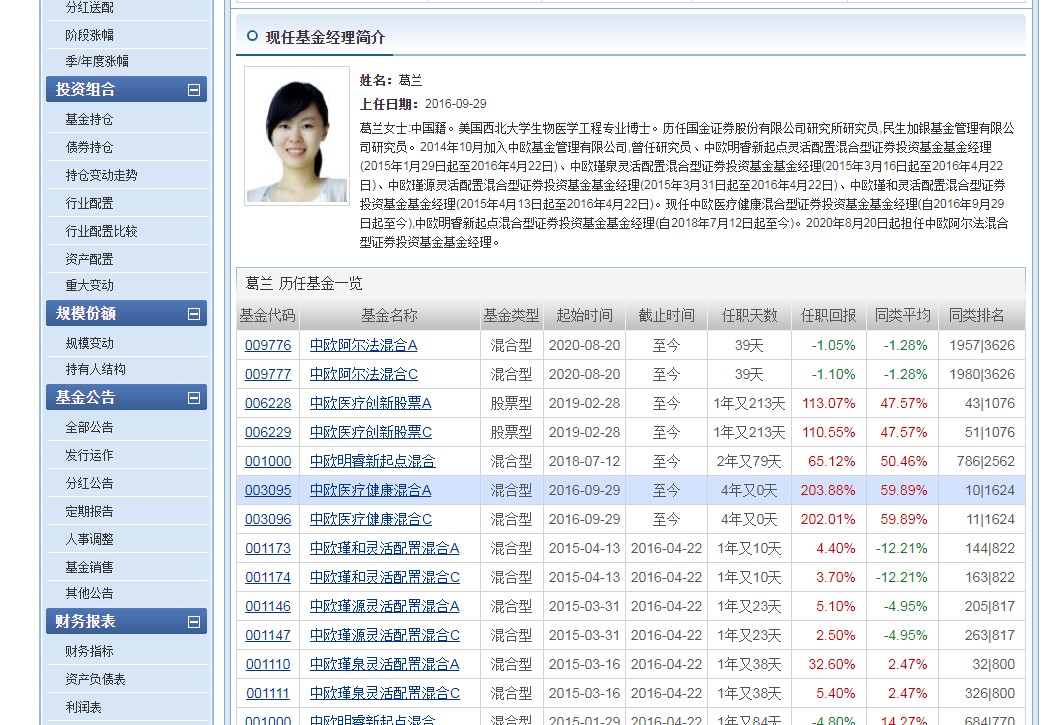Click the 现任基金经理简介 section heading

point(325,37)
